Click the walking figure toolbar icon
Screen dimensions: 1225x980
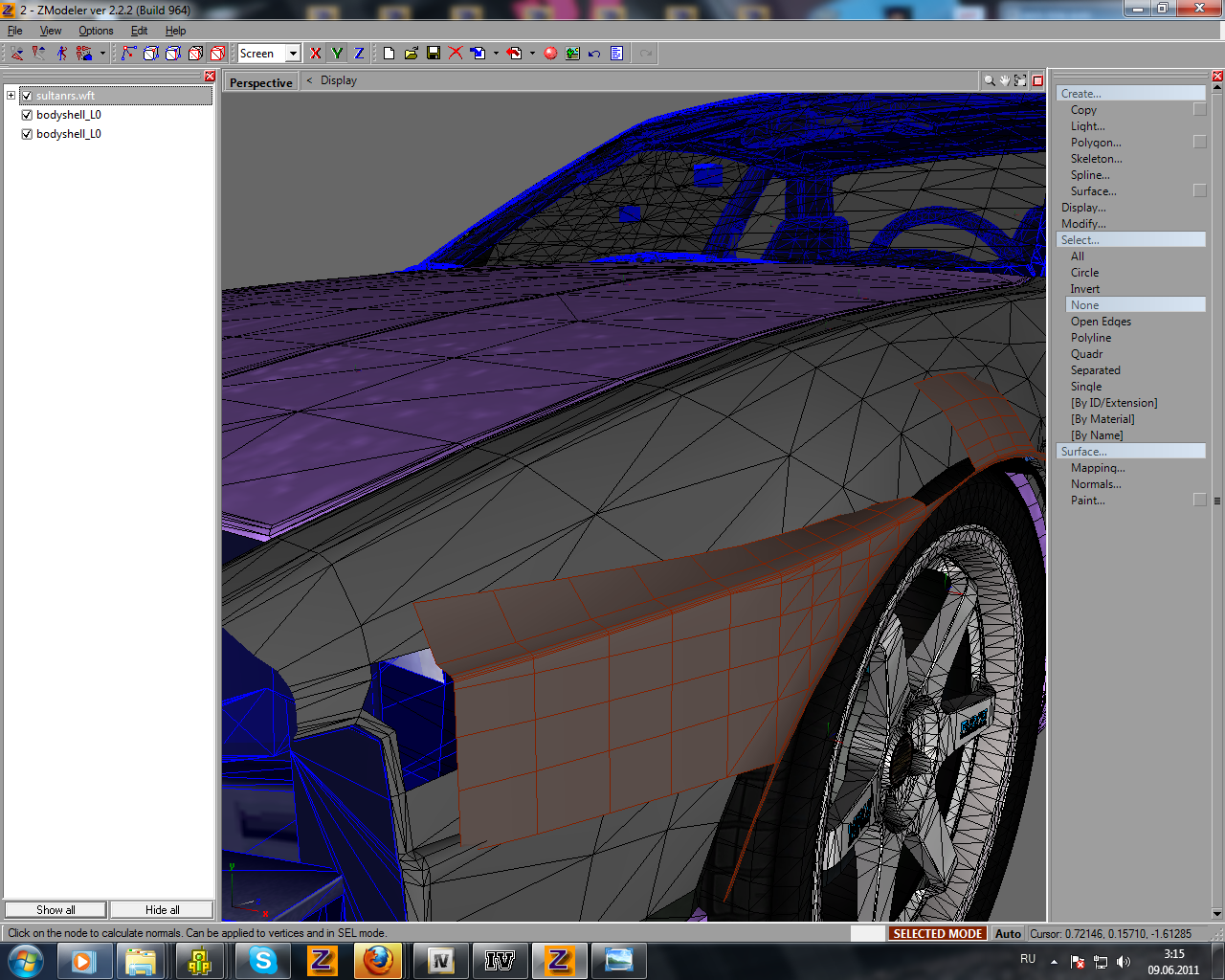pos(61,54)
